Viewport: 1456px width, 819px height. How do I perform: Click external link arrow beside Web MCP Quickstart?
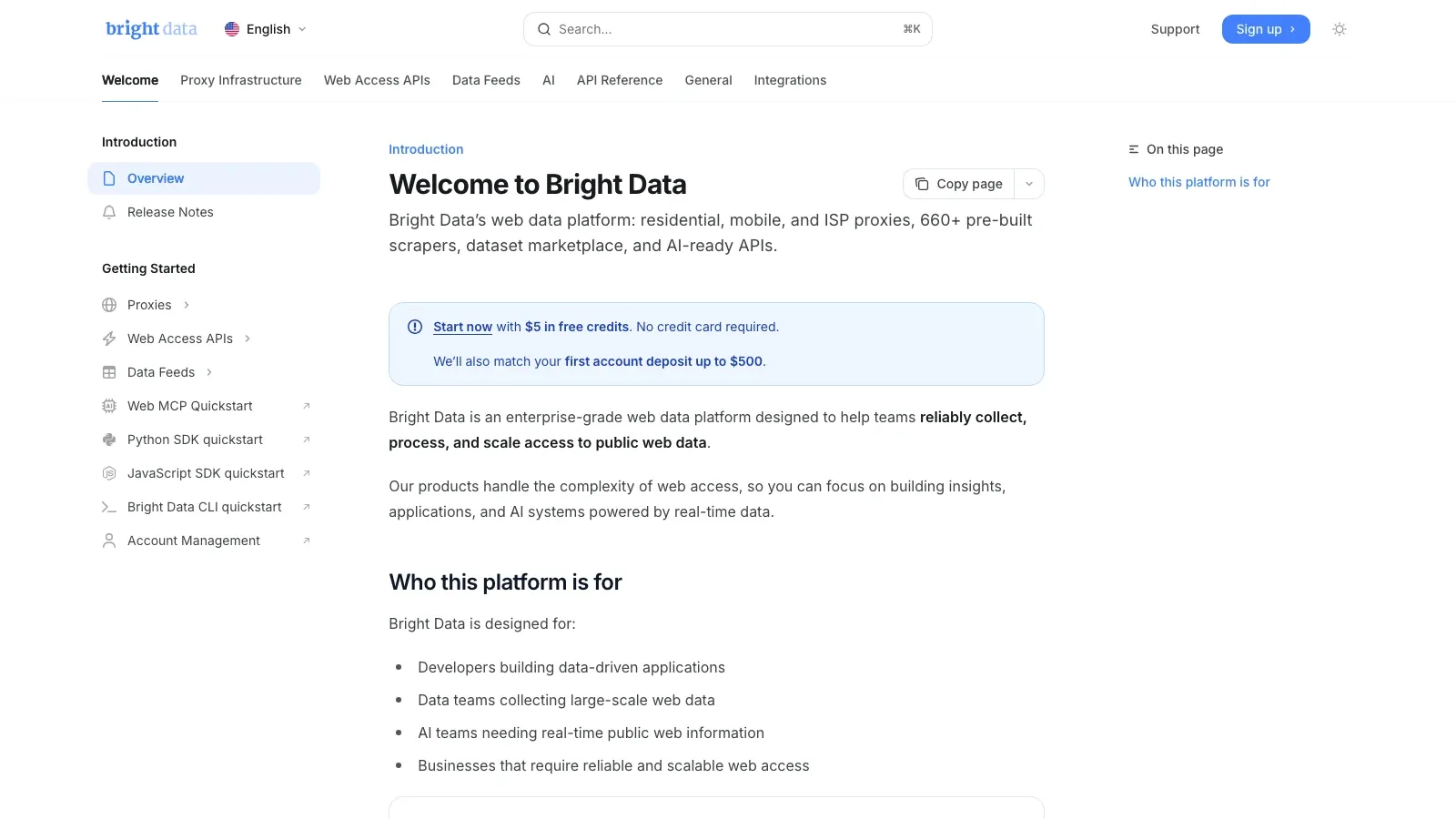click(x=307, y=406)
